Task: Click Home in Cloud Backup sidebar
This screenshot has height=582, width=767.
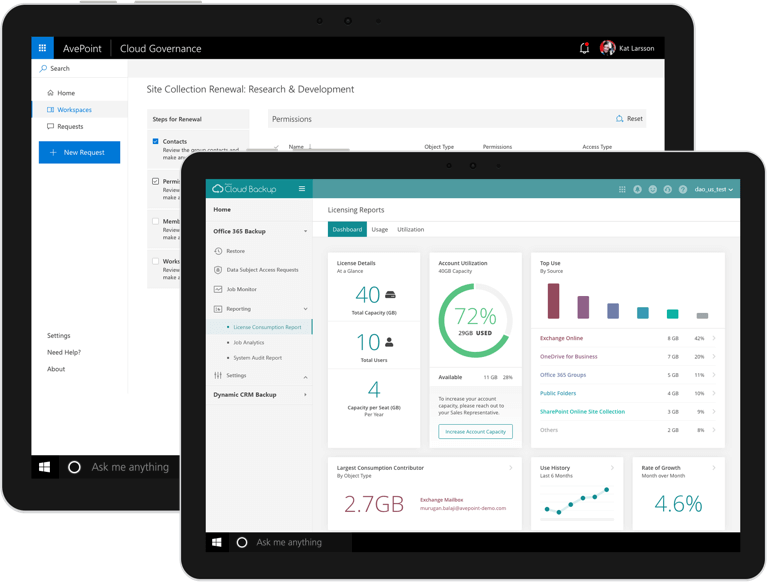Action: (222, 209)
